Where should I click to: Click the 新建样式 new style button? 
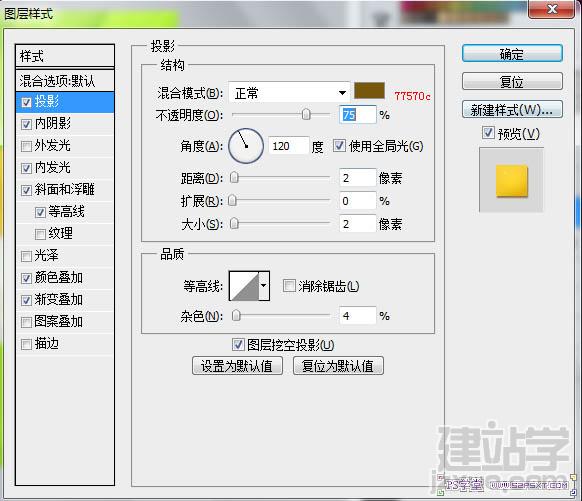click(x=512, y=110)
